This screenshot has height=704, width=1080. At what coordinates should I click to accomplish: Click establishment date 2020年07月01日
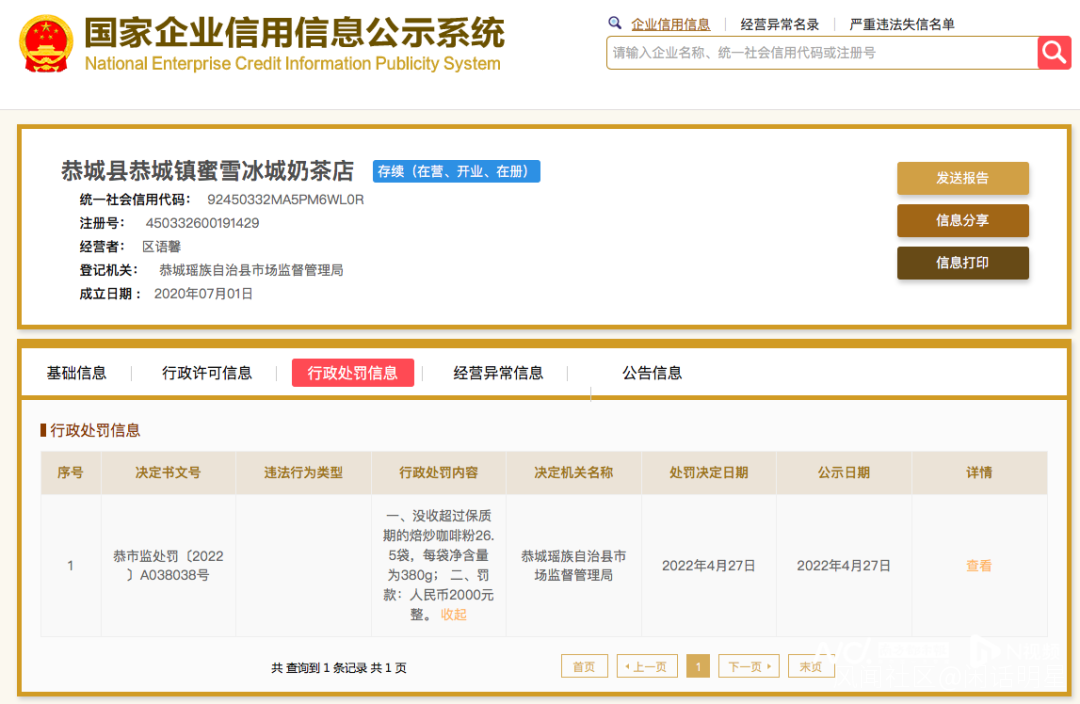click(203, 294)
